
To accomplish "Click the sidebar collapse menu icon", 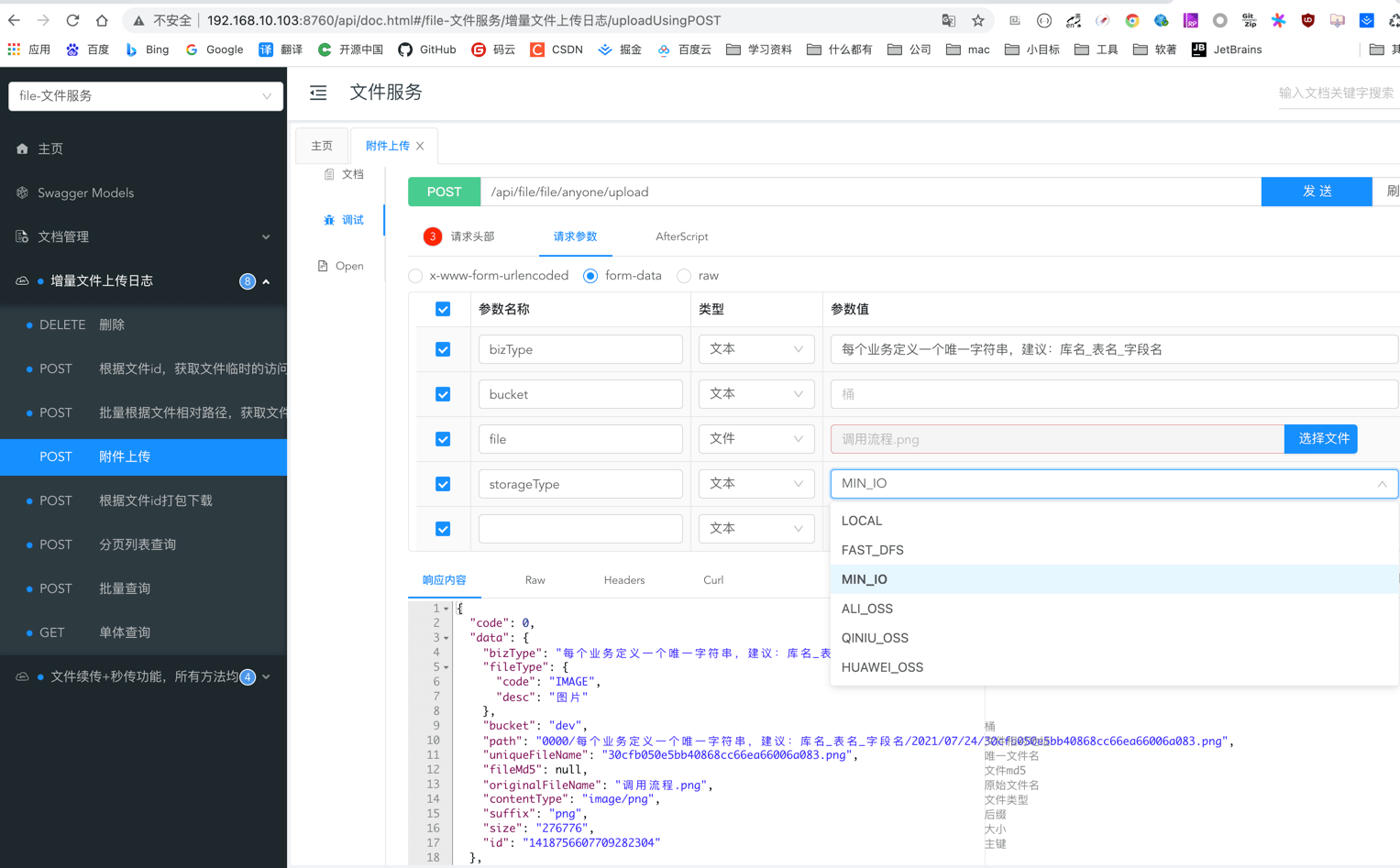I will coord(318,93).
